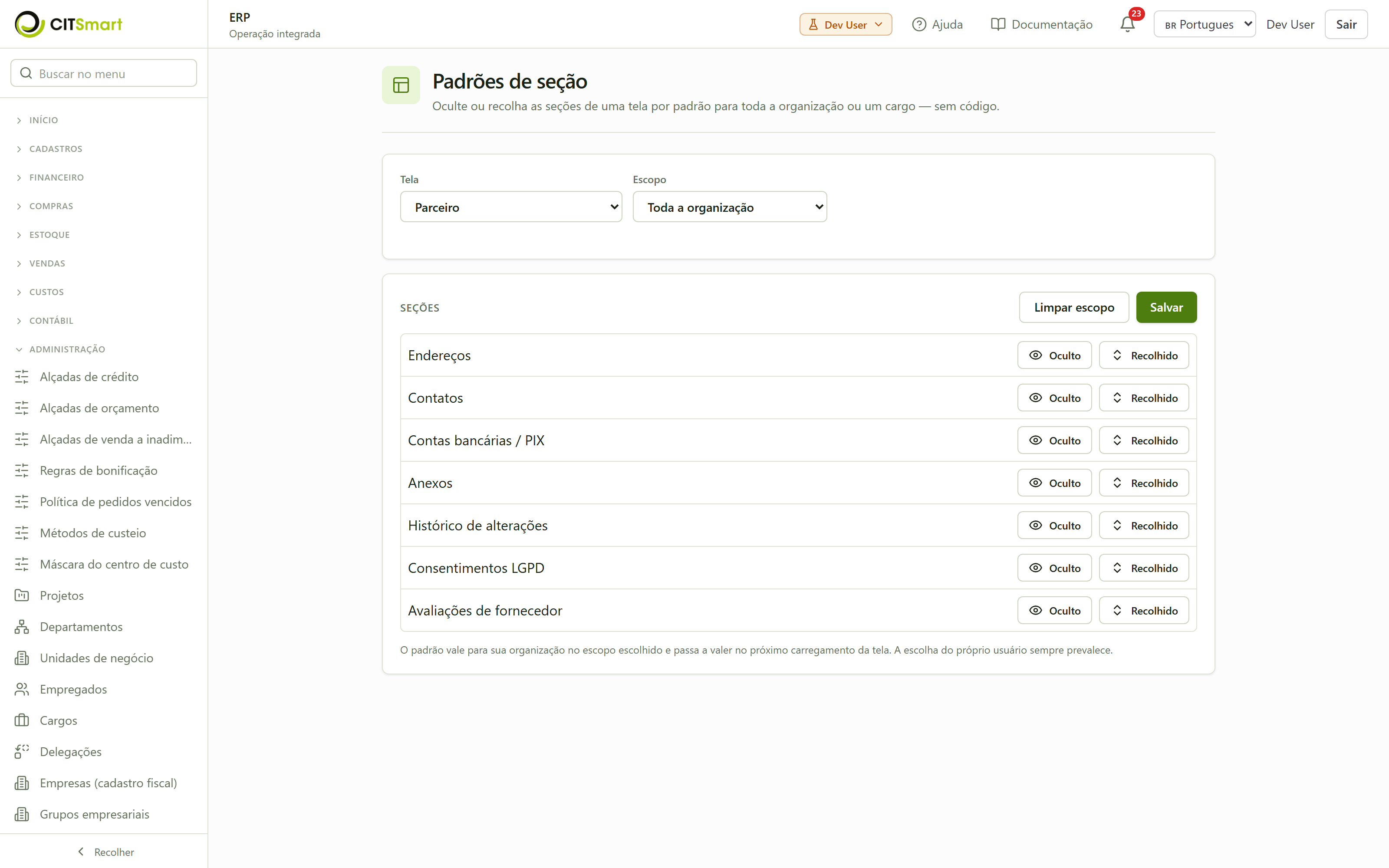Toggle Recolhido for Anexos section
This screenshot has height=868, width=1389.
pyautogui.click(x=1144, y=483)
